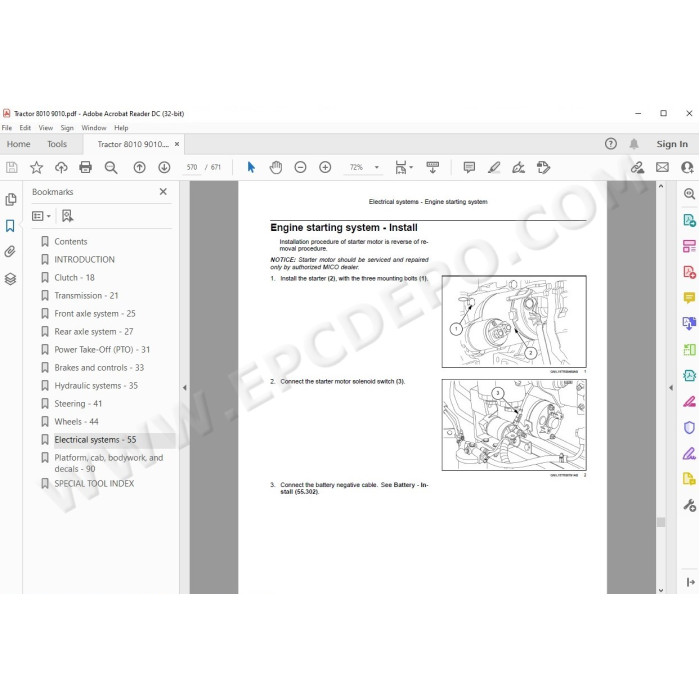
Task: Open the Sign menu
Action: click(67, 128)
